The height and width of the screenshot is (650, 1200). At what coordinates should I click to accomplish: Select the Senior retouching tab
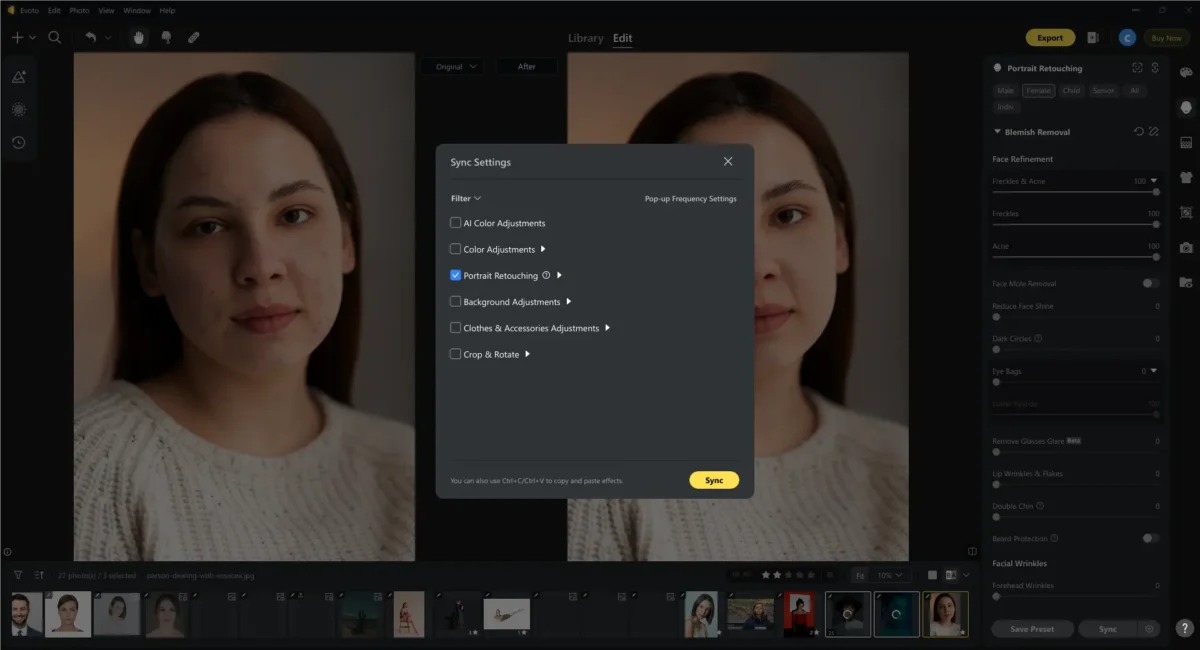pos(1103,91)
